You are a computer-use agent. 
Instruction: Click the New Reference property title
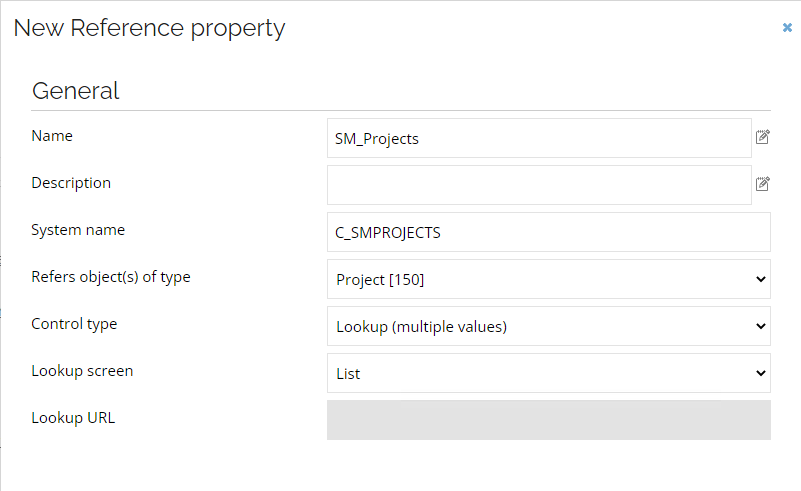pyautogui.click(x=149, y=29)
